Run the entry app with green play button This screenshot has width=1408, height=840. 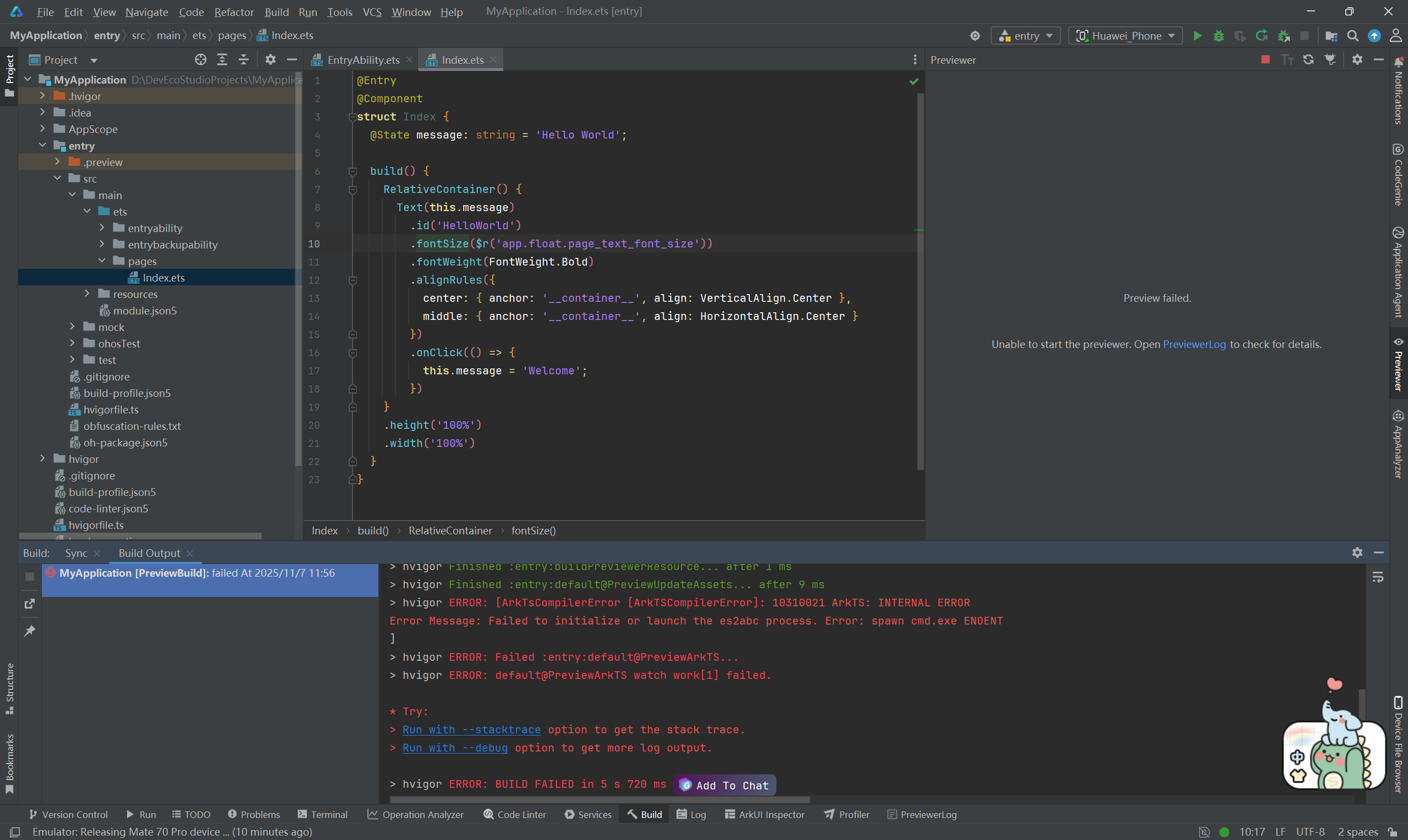point(1197,36)
